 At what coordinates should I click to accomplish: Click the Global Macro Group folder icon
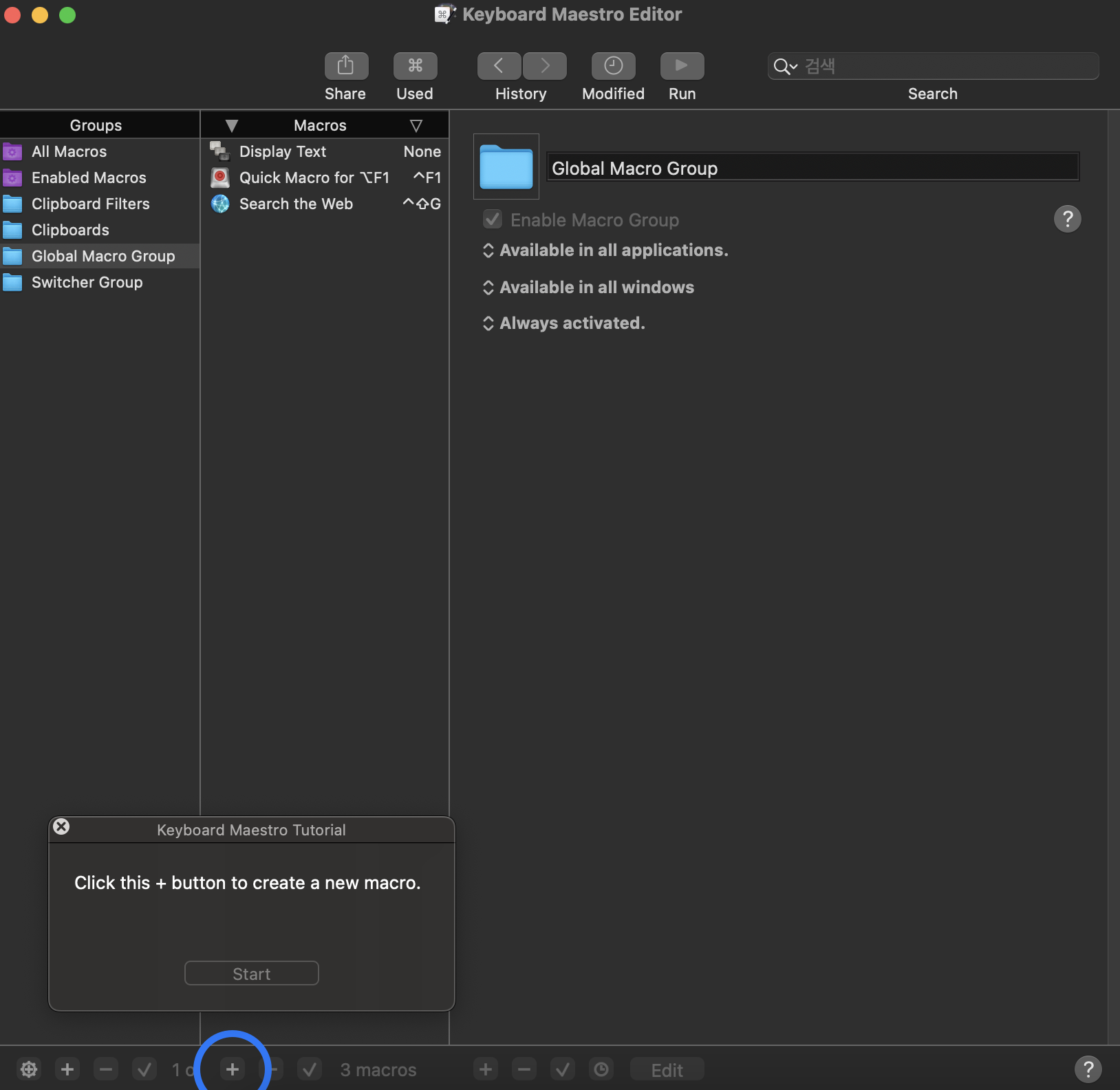click(506, 167)
